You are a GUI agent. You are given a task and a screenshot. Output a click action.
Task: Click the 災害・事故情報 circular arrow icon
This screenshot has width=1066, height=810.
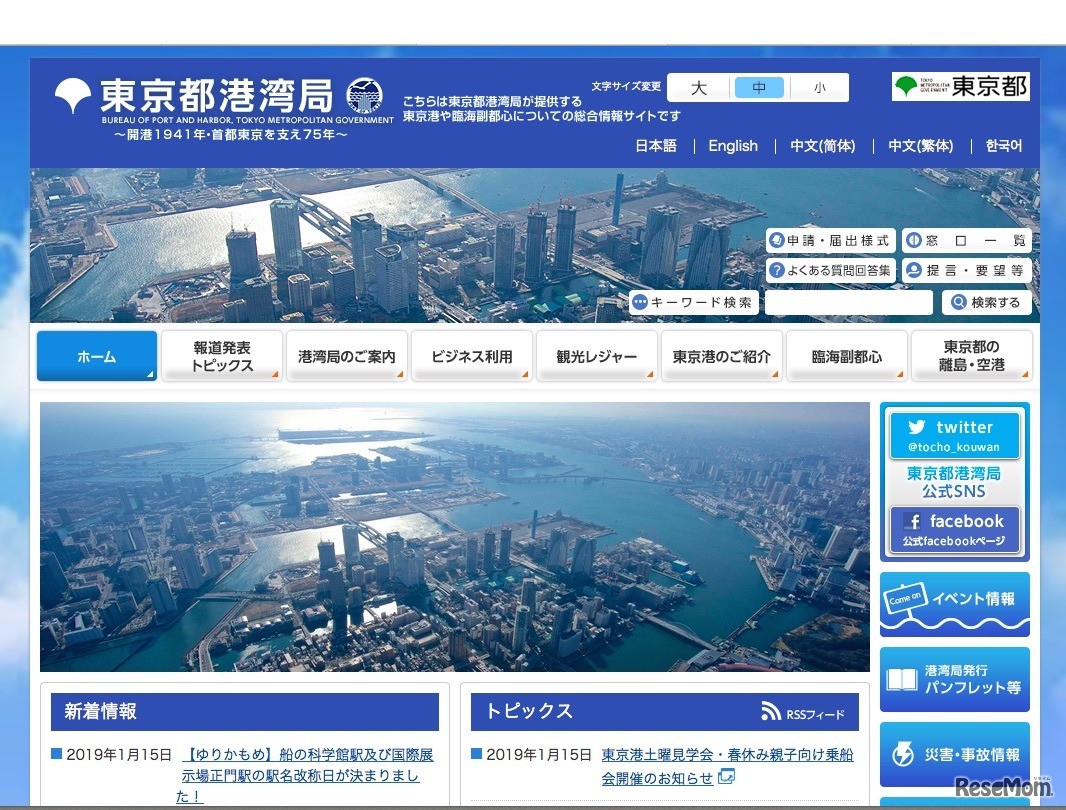click(901, 754)
